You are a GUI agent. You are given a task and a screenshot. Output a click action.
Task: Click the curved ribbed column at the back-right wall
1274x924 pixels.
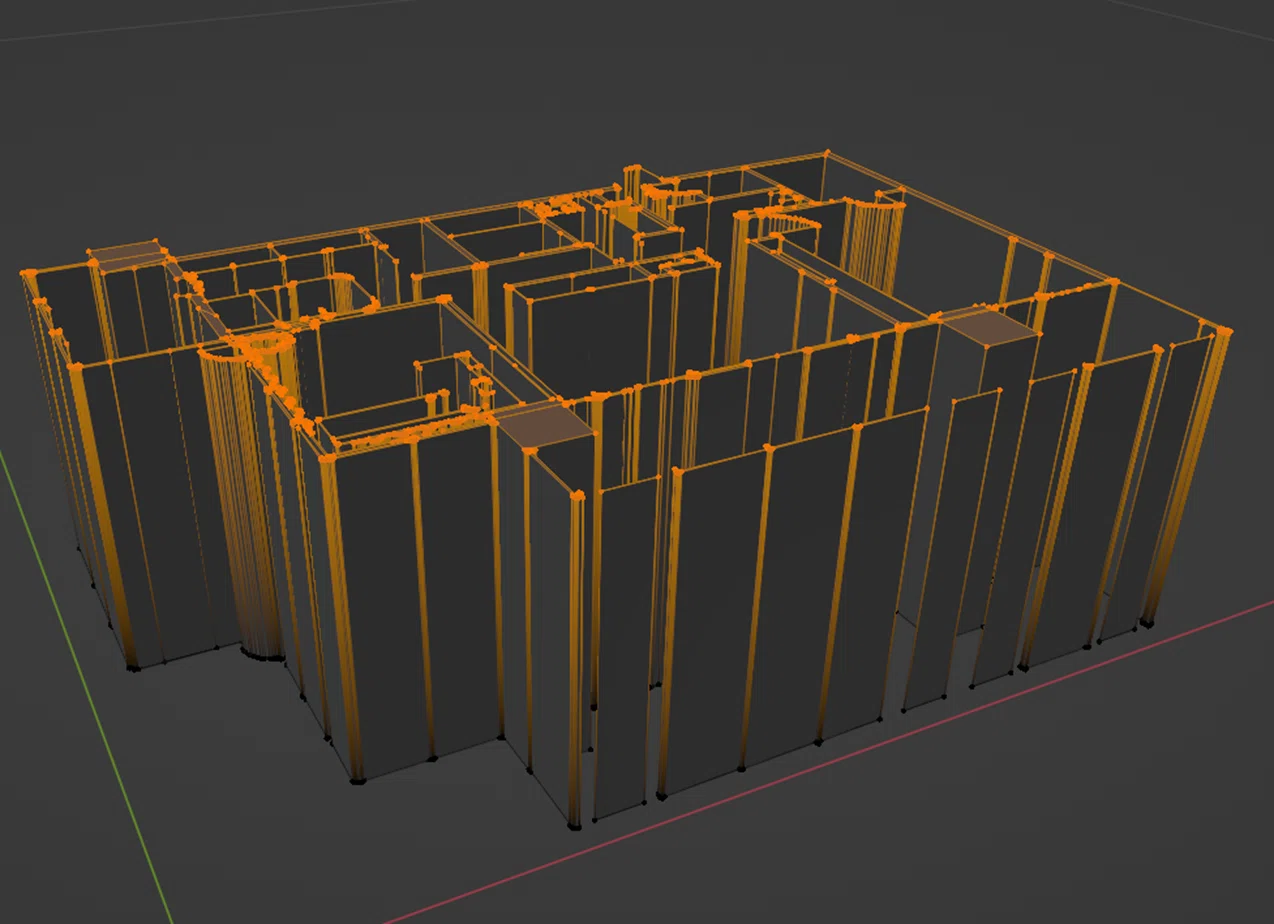coord(873,245)
